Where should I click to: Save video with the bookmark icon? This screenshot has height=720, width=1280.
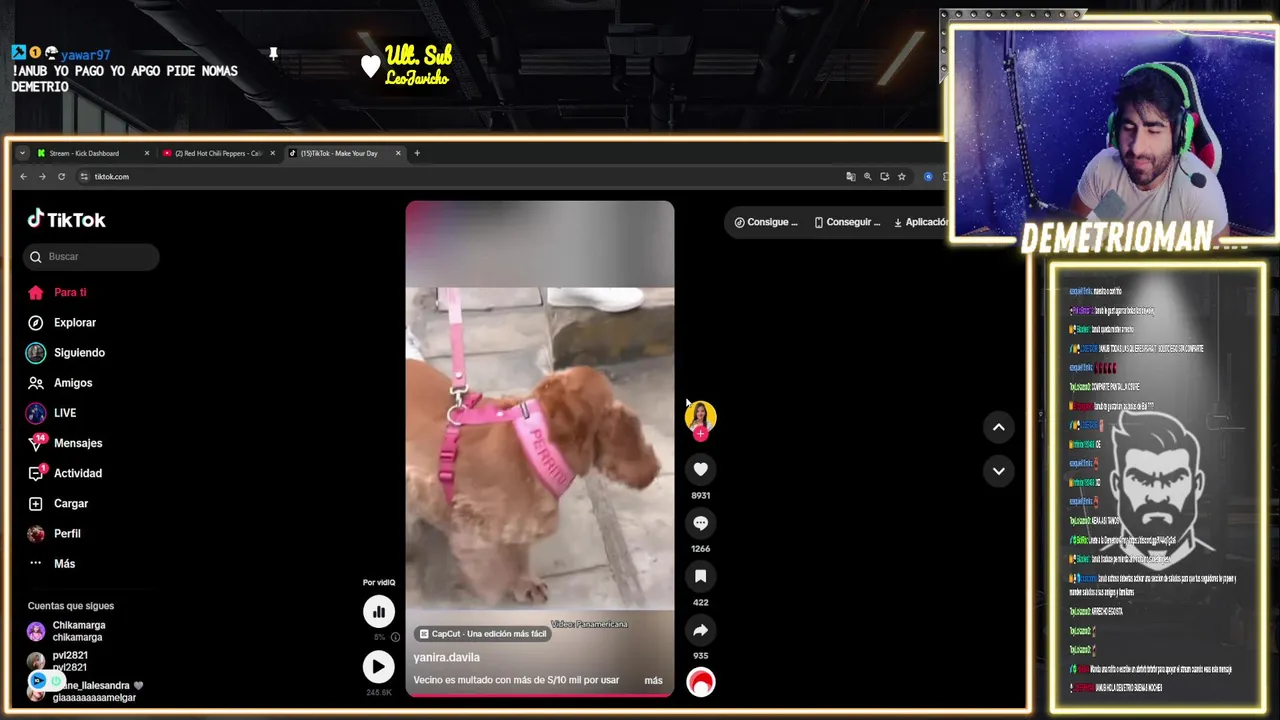700,577
